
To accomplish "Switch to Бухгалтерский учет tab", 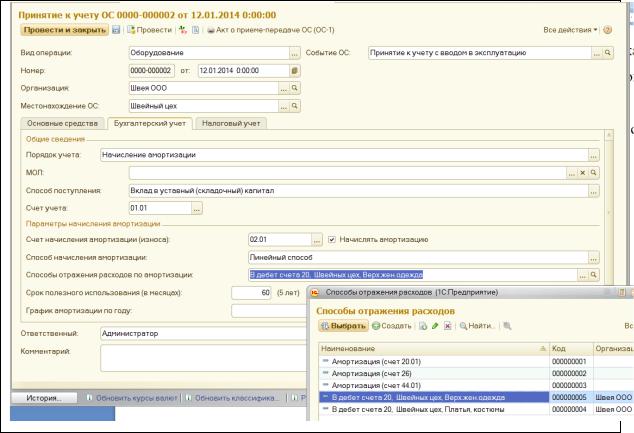I will [x=150, y=124].
